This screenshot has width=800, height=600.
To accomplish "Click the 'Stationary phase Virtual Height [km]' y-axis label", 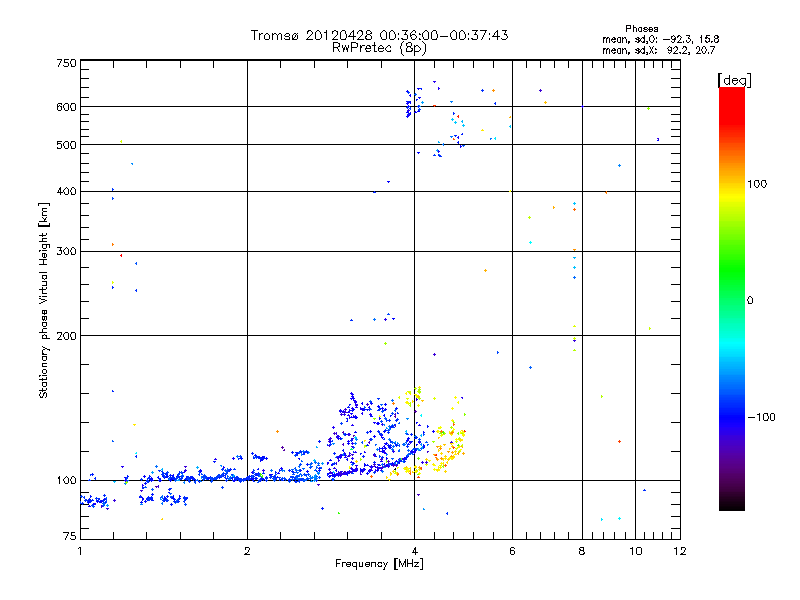I will (43, 301).
